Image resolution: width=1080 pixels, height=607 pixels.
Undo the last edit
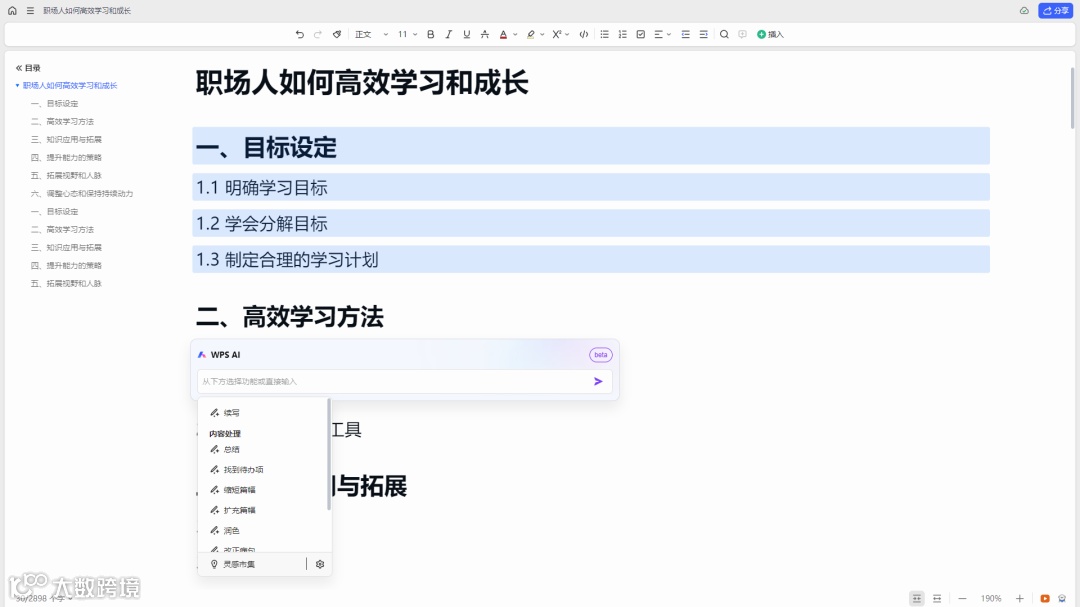coord(300,34)
